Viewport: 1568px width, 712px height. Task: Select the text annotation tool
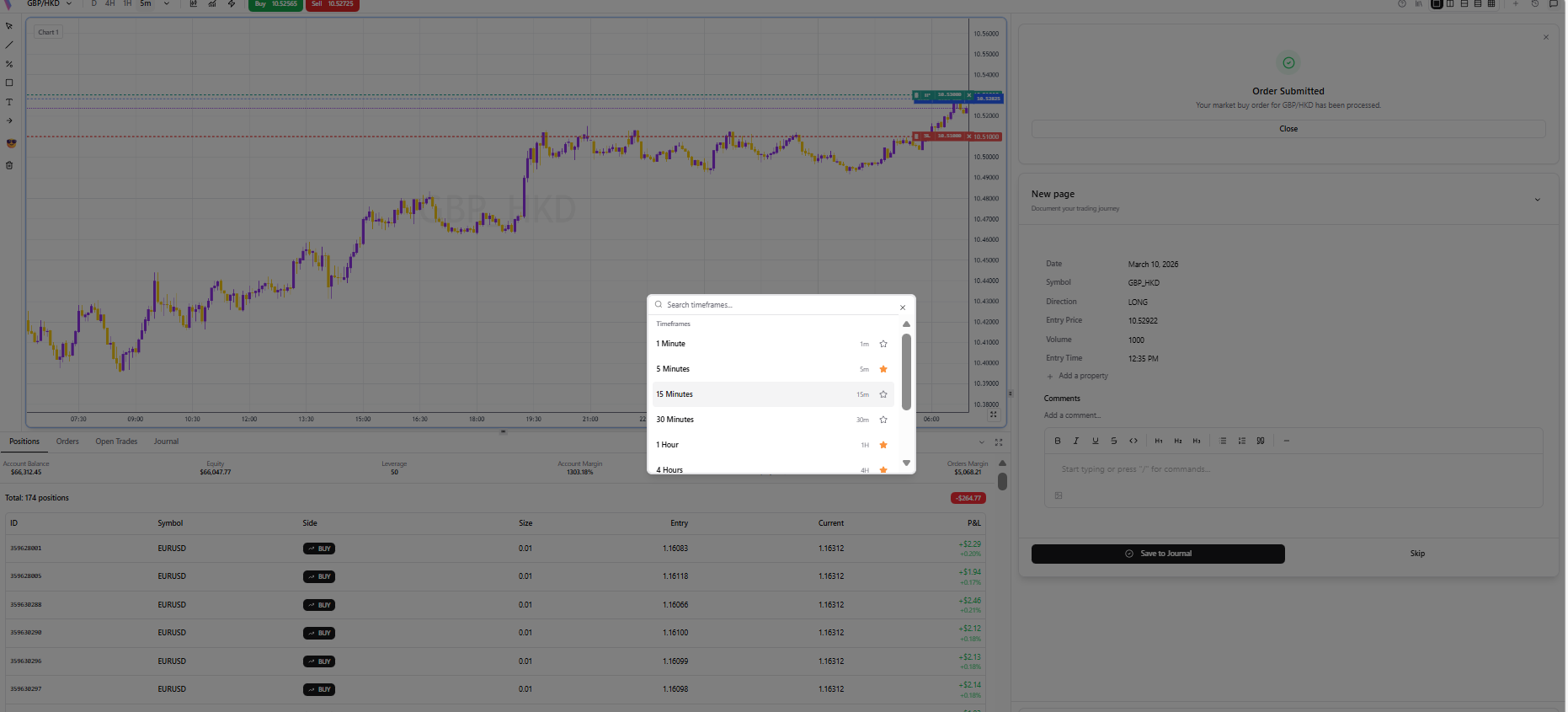[x=9, y=102]
